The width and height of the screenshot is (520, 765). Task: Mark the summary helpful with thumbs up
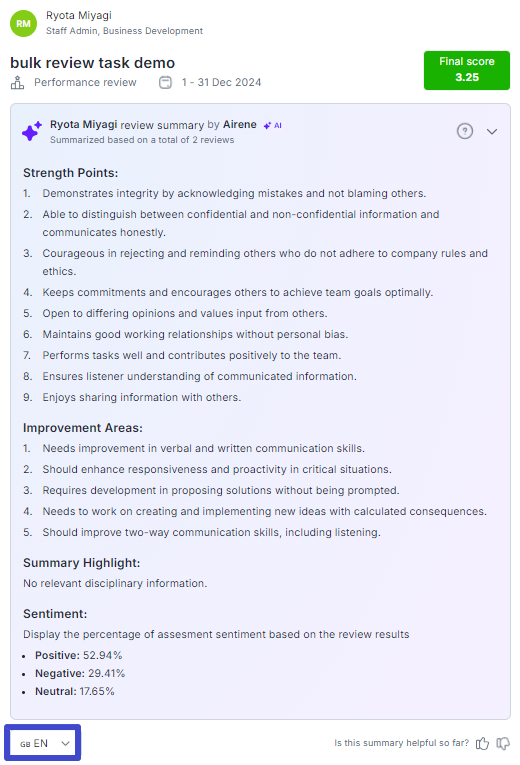click(x=482, y=743)
